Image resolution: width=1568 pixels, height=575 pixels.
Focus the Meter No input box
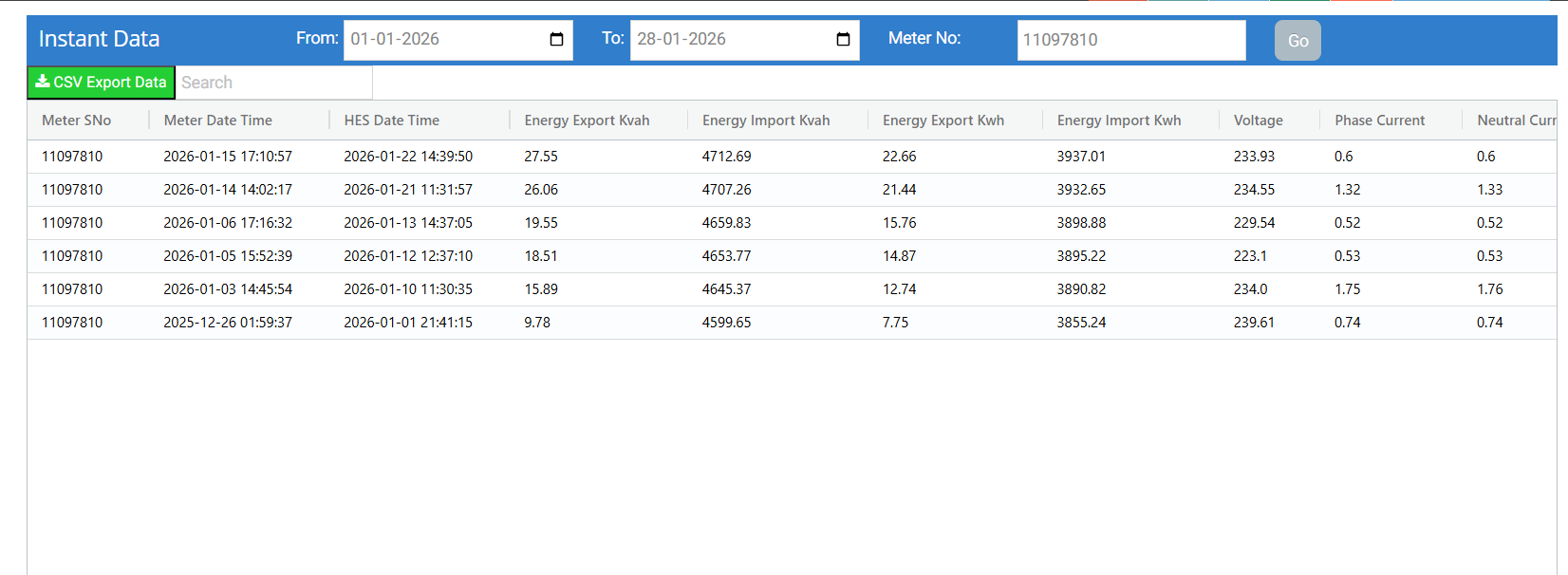tap(1130, 40)
